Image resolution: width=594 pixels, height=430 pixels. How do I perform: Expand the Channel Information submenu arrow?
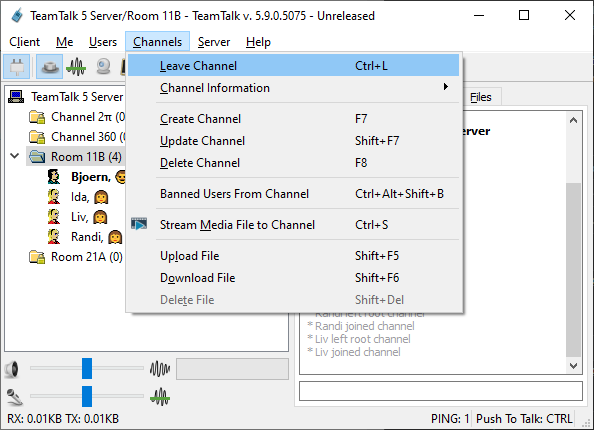[446, 87]
